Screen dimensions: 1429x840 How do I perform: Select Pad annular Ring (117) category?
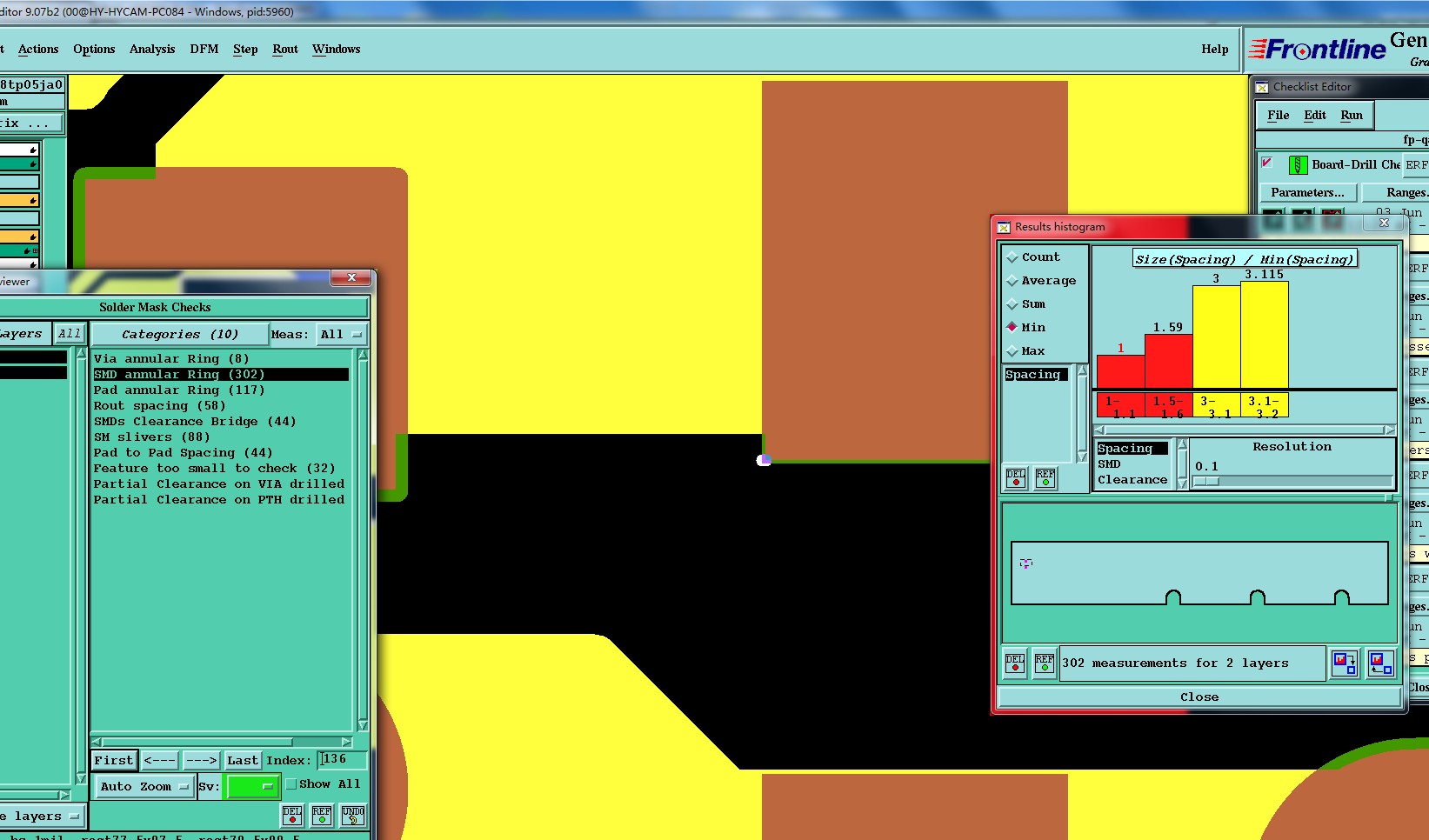(x=179, y=390)
